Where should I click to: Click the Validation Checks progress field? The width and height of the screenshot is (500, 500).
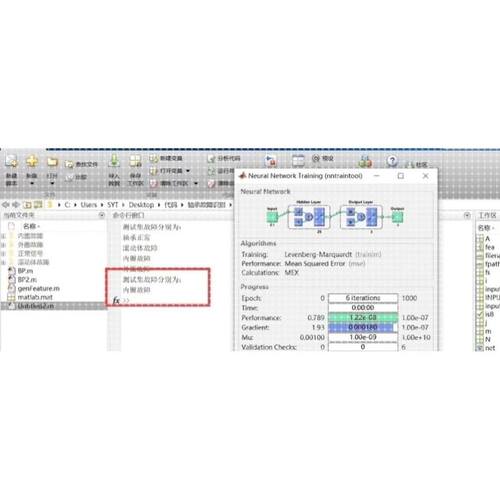[363, 347]
